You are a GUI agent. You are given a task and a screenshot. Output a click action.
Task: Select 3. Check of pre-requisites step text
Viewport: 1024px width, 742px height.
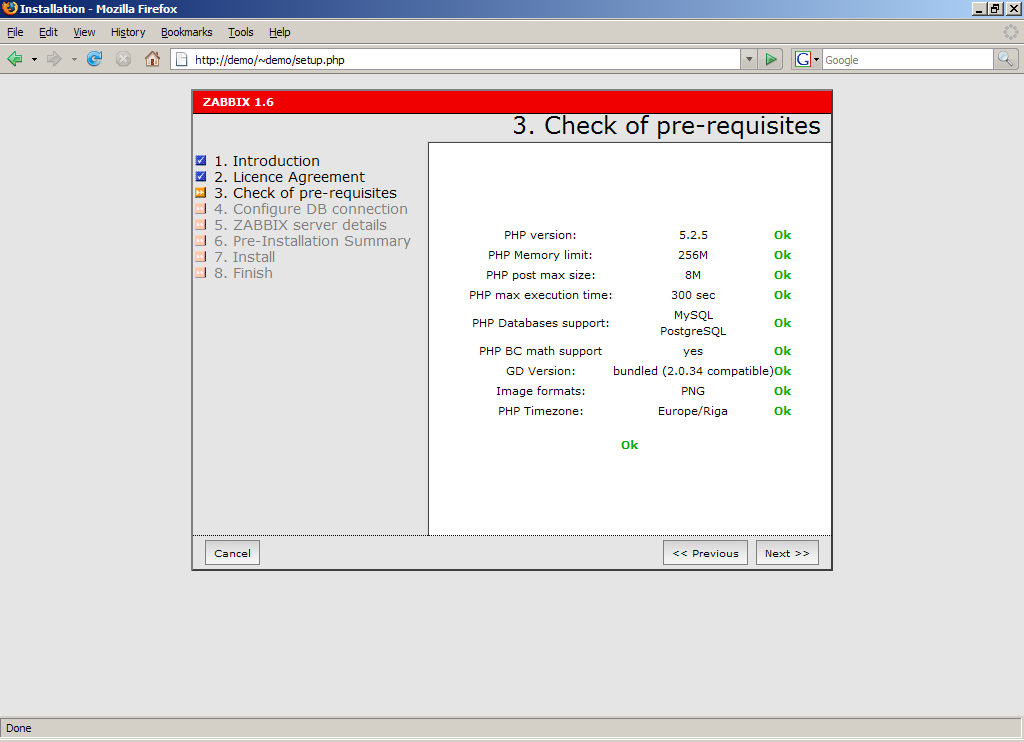tap(306, 193)
